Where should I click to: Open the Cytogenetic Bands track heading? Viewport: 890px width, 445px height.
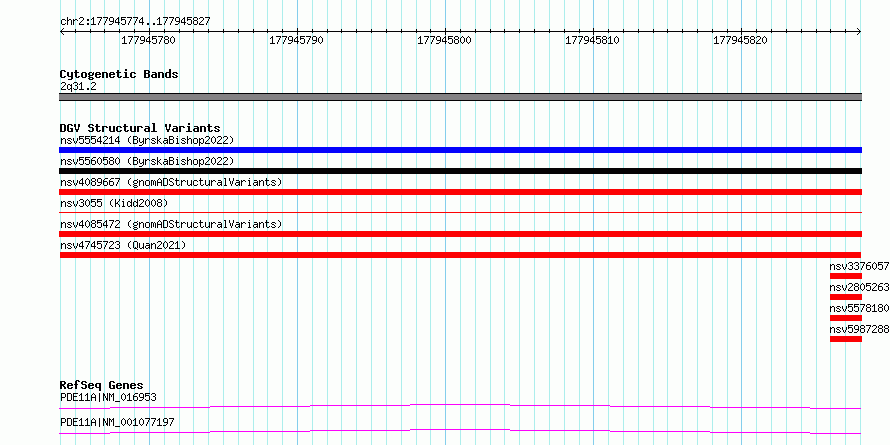[x=119, y=74]
